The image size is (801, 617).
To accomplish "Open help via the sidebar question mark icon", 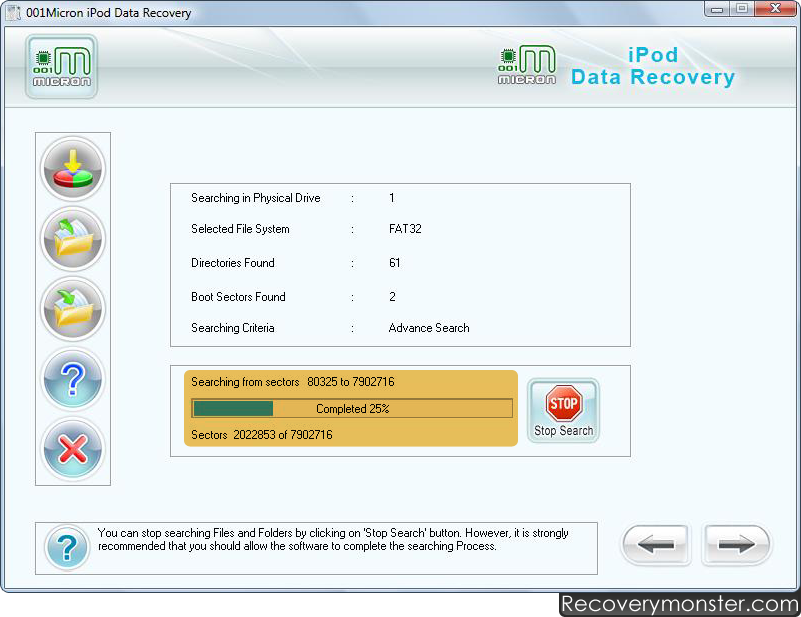I will tap(73, 379).
